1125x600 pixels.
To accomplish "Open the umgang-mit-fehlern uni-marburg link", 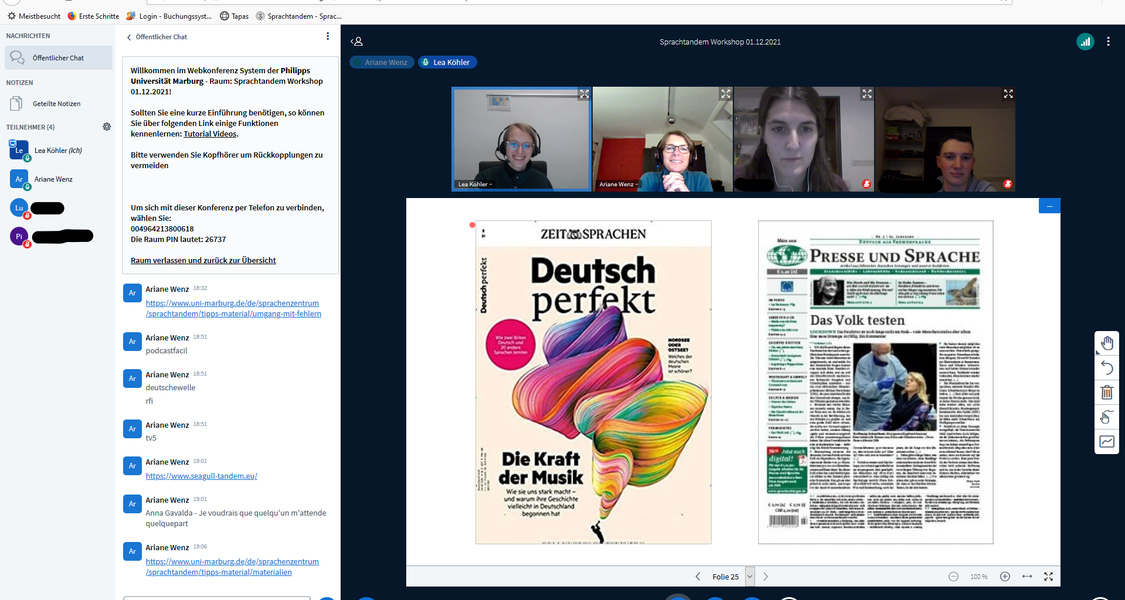I will [233, 308].
